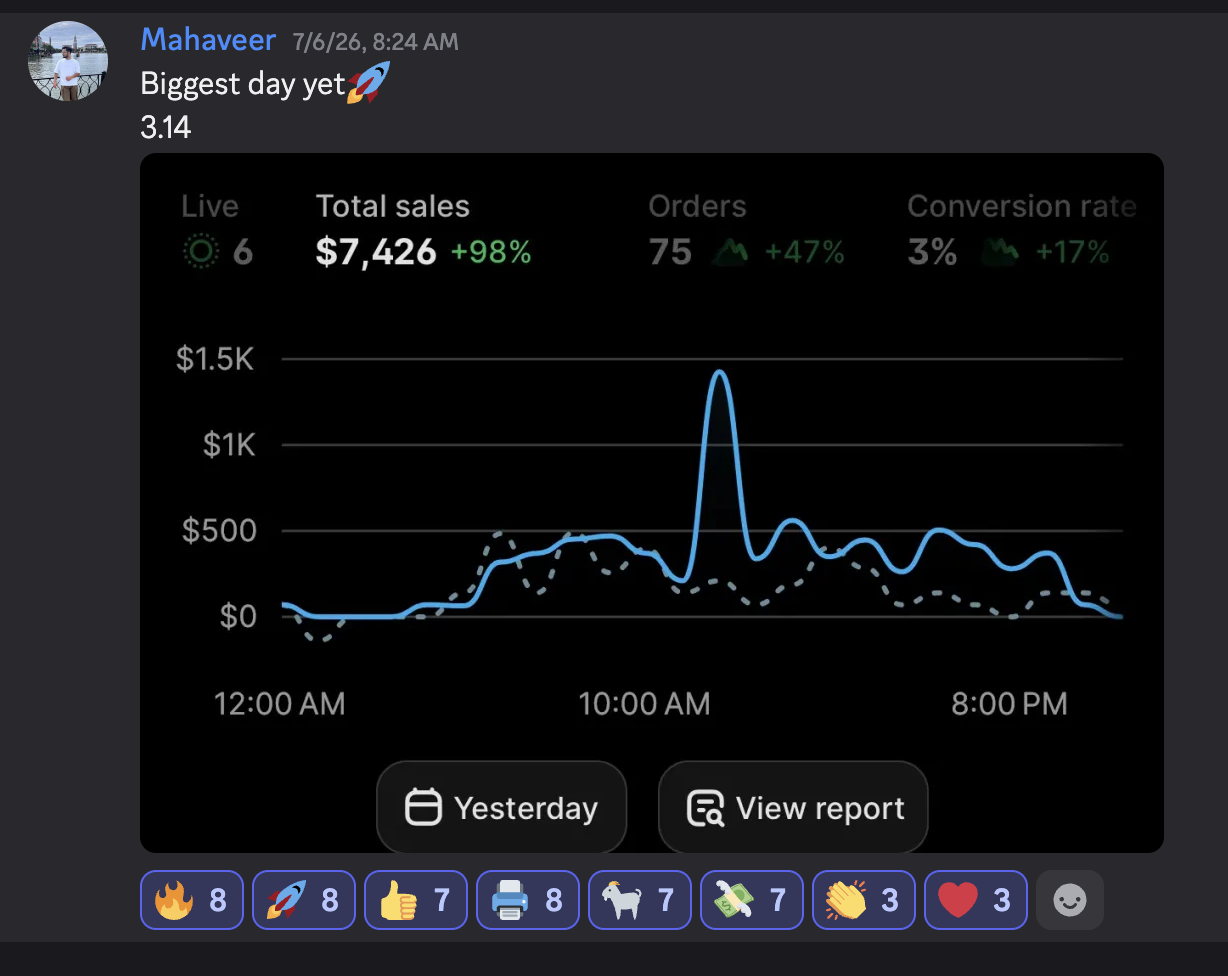1228x976 pixels.
Task: Click the 8:00 PM axis label
Action: click(x=1009, y=704)
